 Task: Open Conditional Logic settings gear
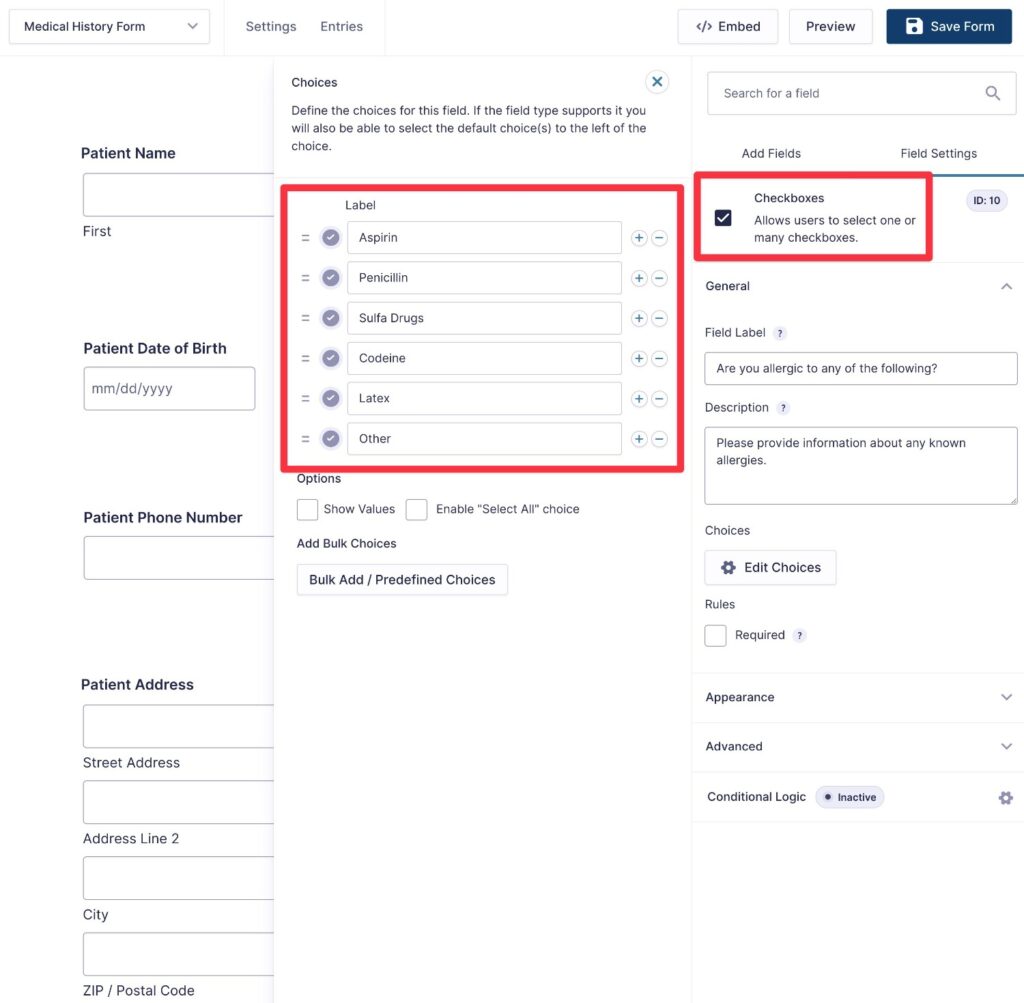click(1005, 797)
